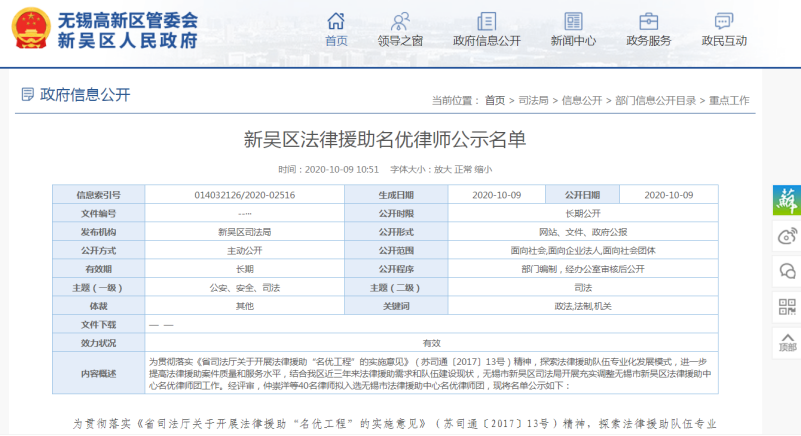Click 首页 in the breadcrumb
Screen dimensions: 801x436
495,101
